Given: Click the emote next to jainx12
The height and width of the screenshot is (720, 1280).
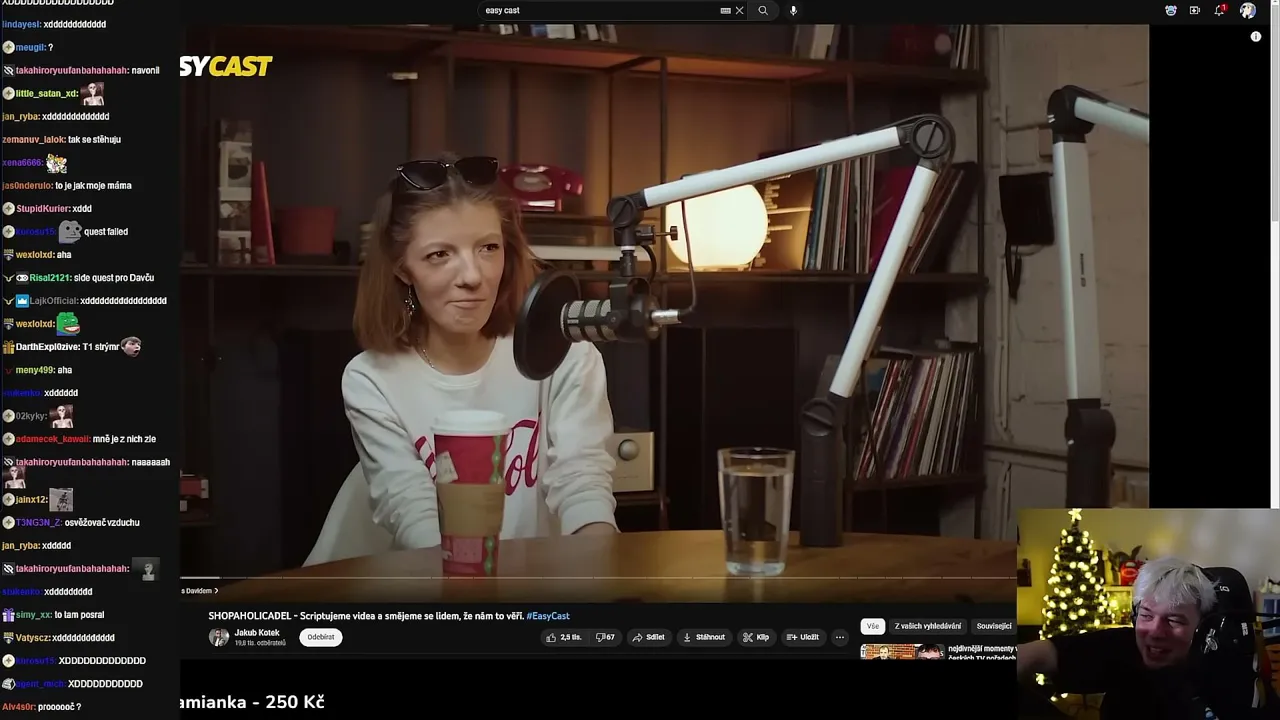Looking at the screenshot, I should [61, 499].
